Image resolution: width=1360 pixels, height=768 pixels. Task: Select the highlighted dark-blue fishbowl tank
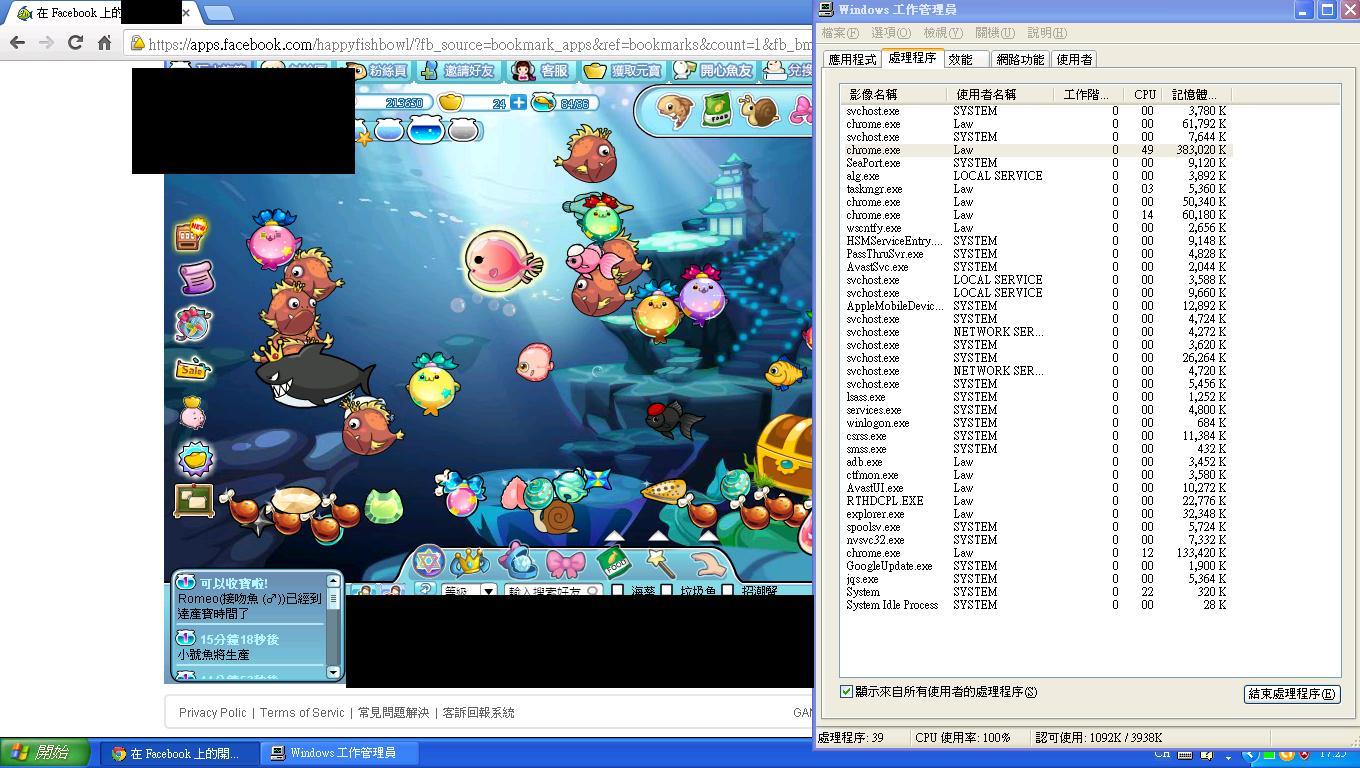427,128
